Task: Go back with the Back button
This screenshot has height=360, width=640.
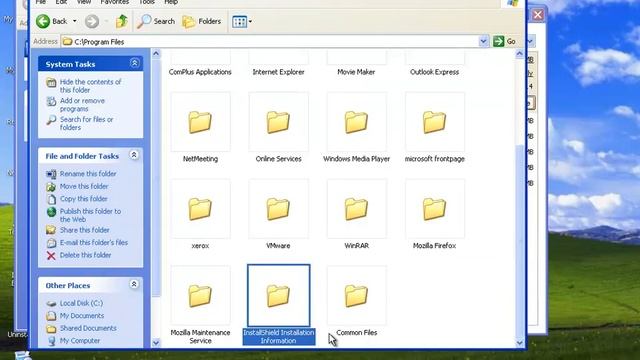Action: 52,21
